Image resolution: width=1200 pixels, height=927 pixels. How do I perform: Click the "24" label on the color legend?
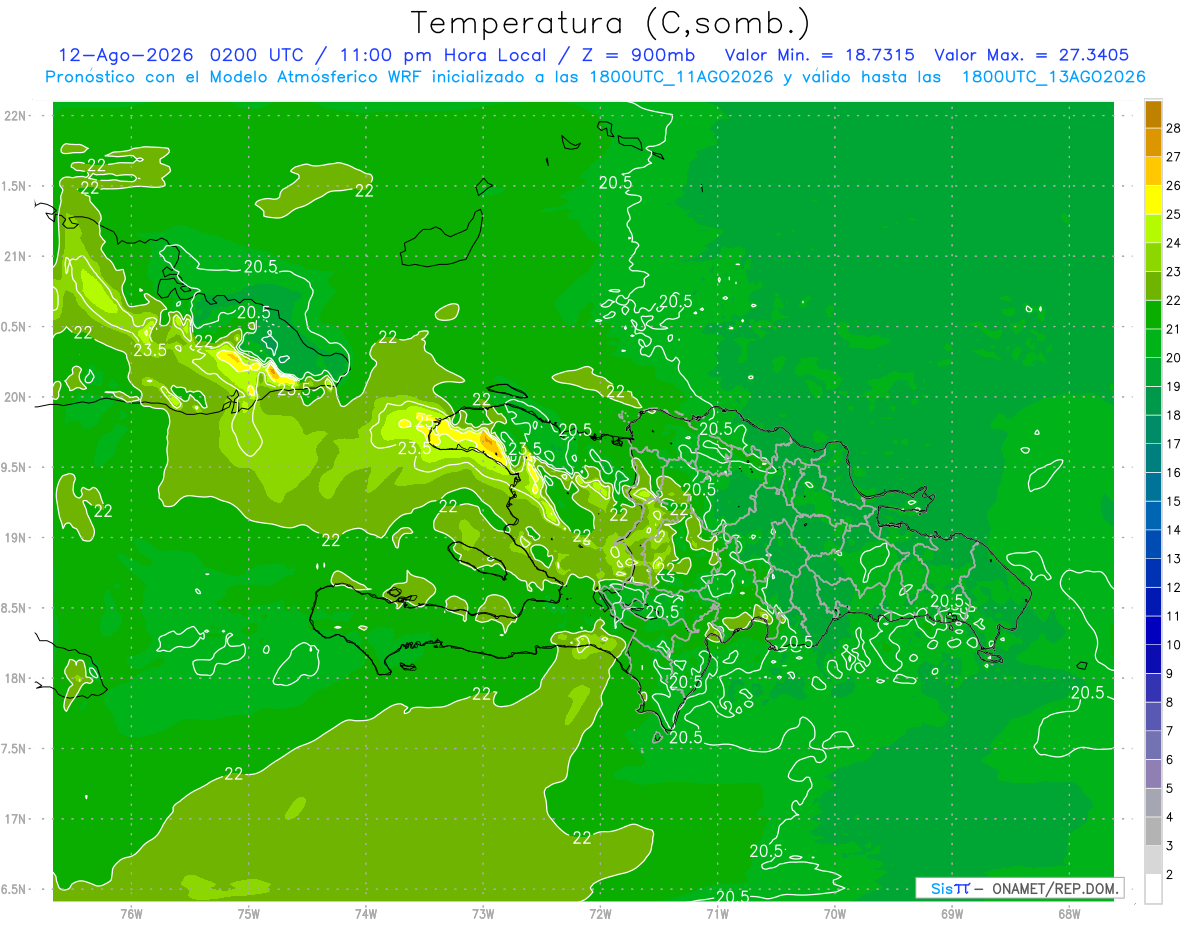coord(1173,243)
